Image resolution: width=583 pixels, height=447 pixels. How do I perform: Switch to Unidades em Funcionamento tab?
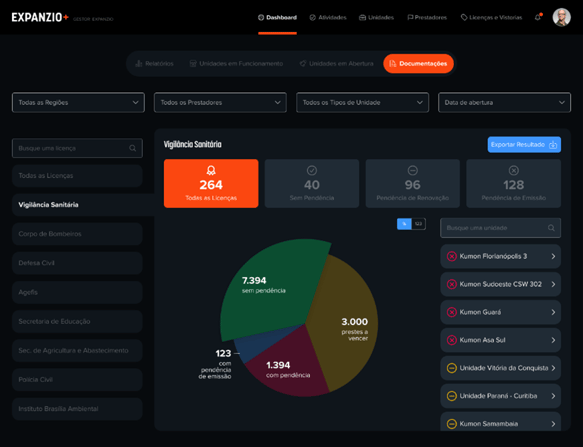236,64
